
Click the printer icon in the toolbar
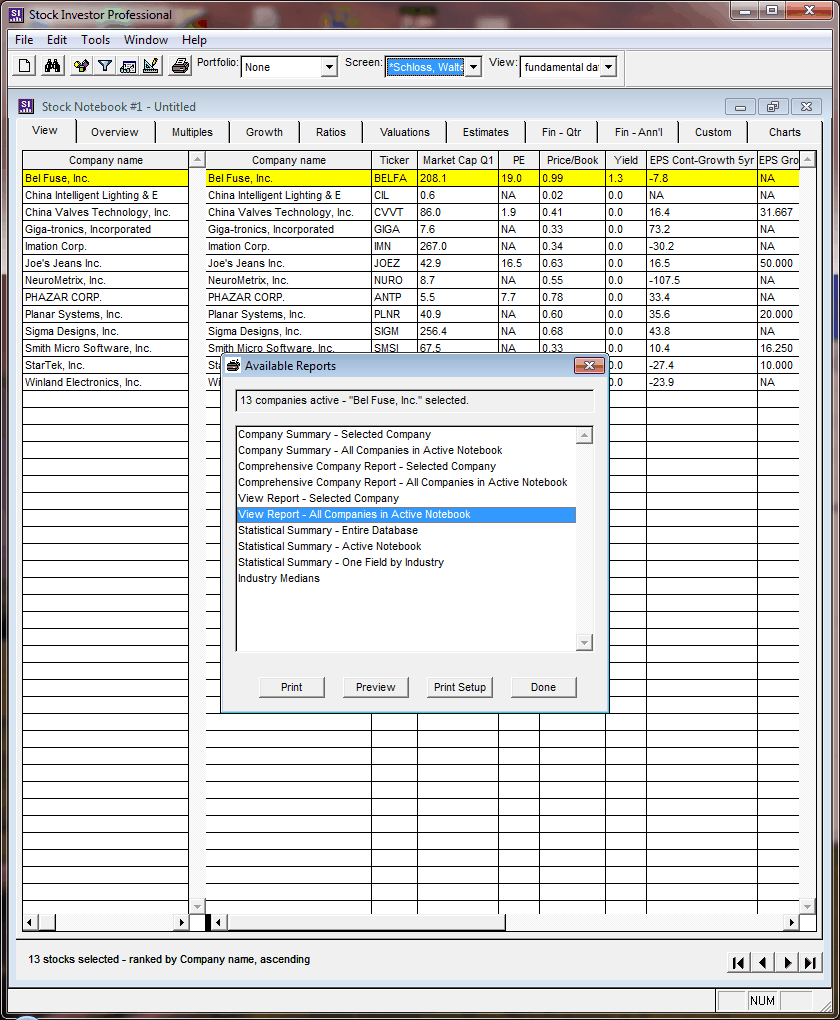[x=180, y=66]
